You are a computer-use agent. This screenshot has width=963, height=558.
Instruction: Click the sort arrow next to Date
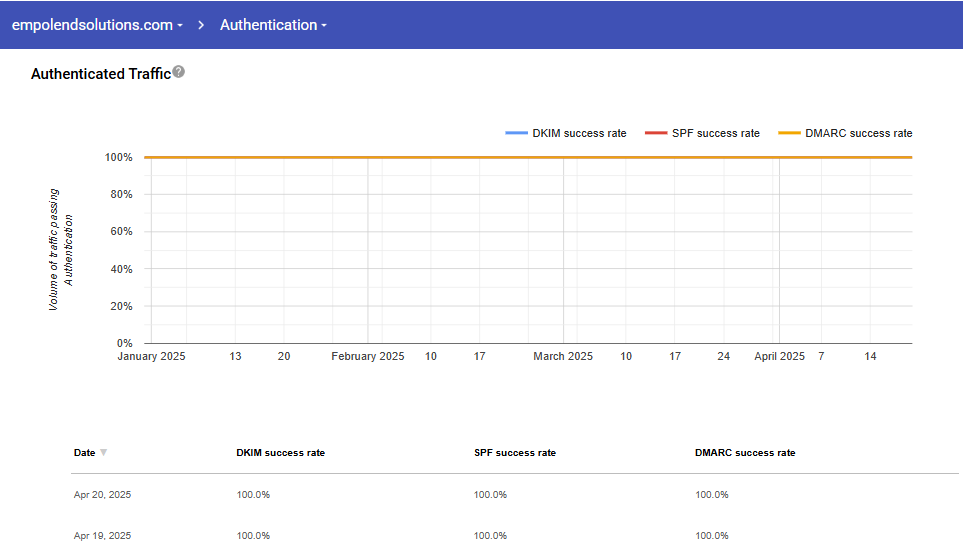pos(103,453)
